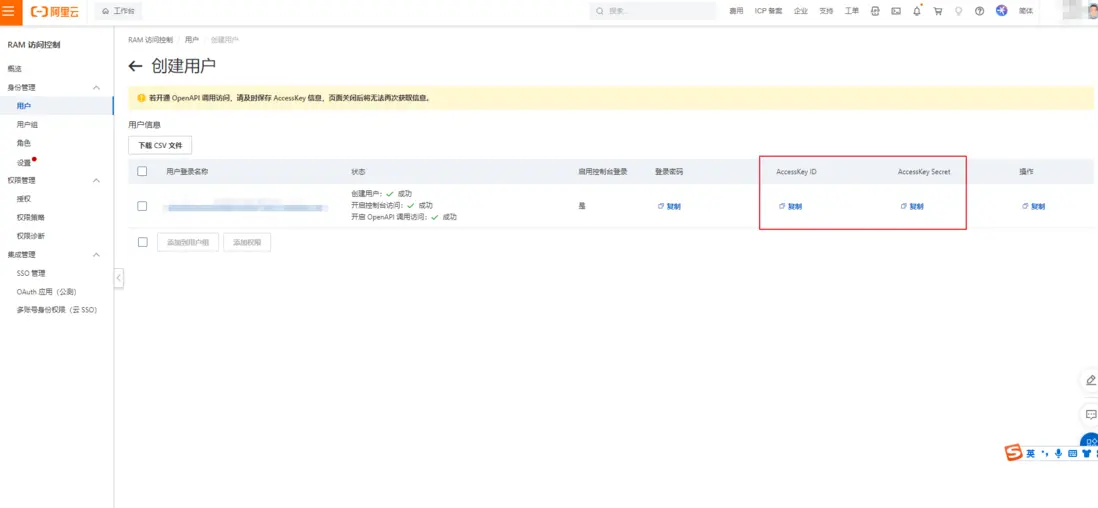Toggle the select-all header checkbox
This screenshot has height=508, width=1098.
142,171
